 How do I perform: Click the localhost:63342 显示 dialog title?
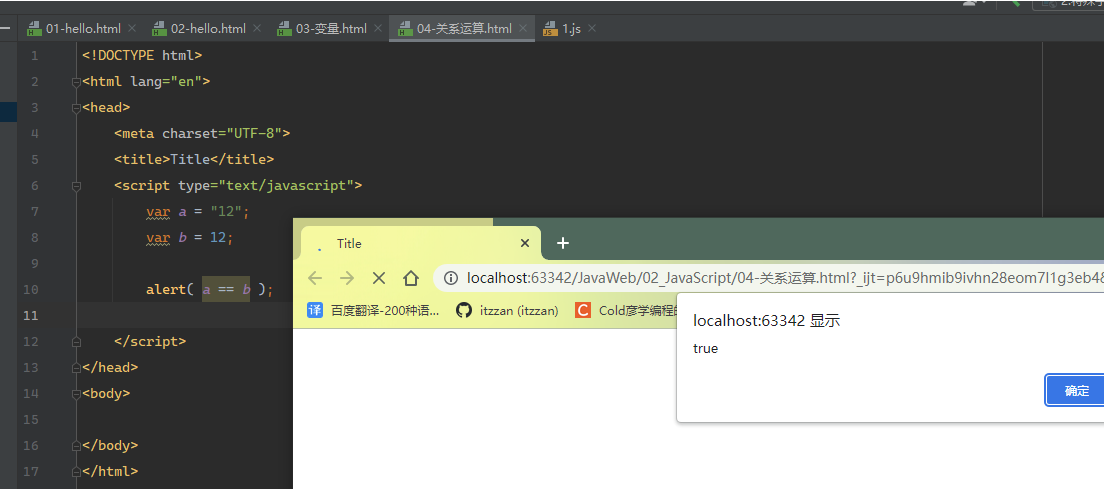point(767,321)
